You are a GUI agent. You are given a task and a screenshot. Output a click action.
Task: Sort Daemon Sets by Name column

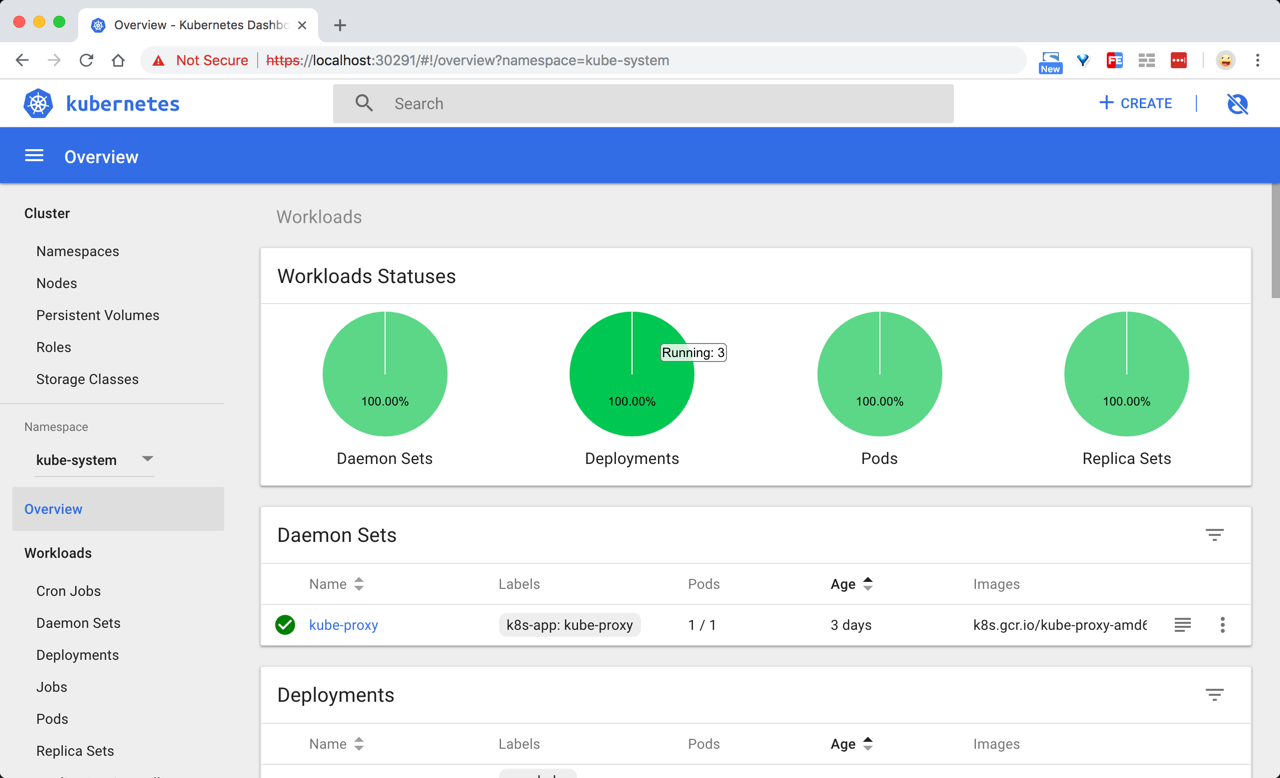(x=336, y=584)
